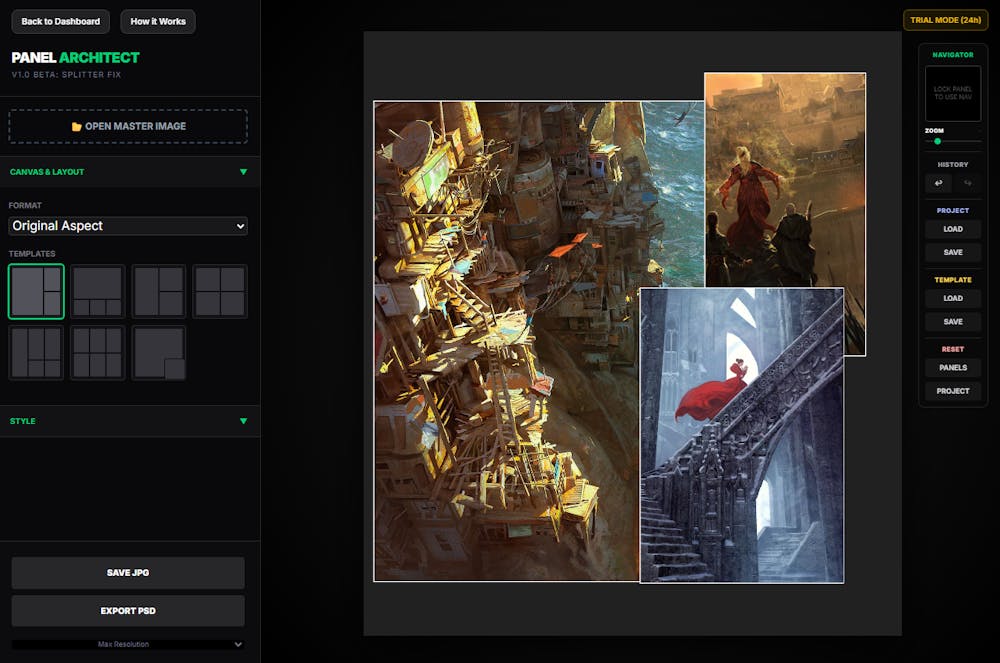
Task: Click Back to Dashboard
Action: pyautogui.click(x=61, y=21)
